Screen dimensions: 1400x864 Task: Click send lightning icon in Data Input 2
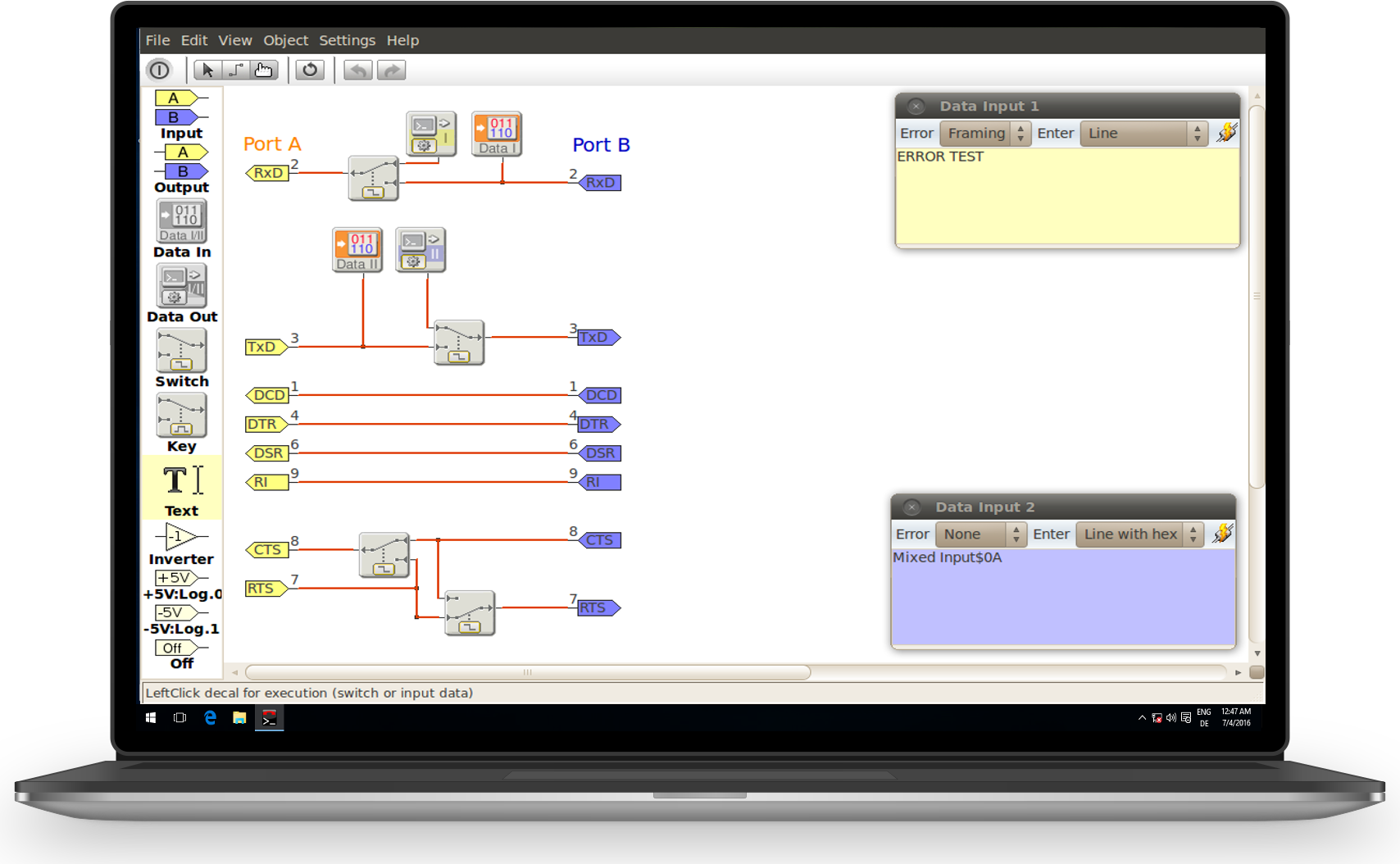pyautogui.click(x=1222, y=534)
